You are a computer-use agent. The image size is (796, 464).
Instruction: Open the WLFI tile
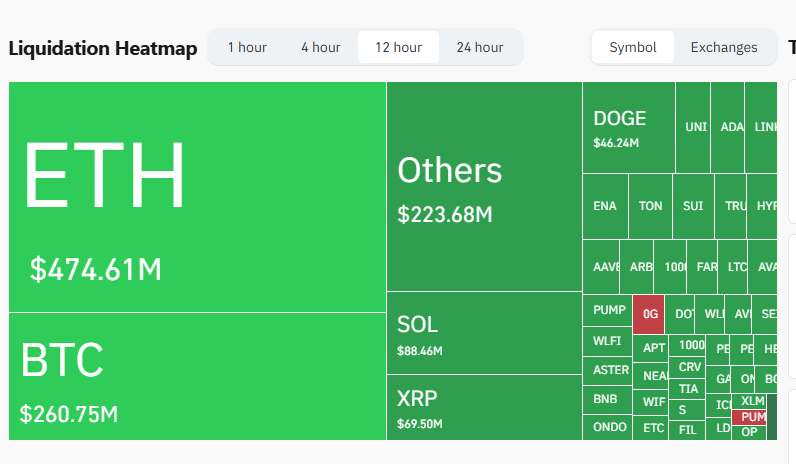click(x=608, y=341)
